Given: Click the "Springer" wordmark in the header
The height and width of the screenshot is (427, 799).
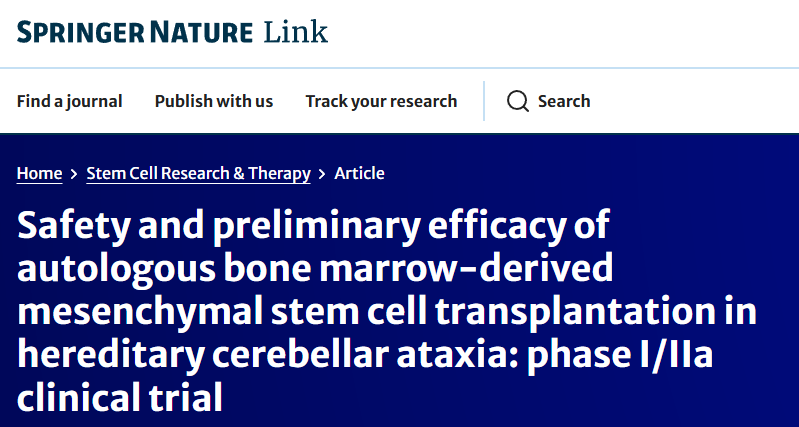Looking at the screenshot, I should (x=81, y=32).
